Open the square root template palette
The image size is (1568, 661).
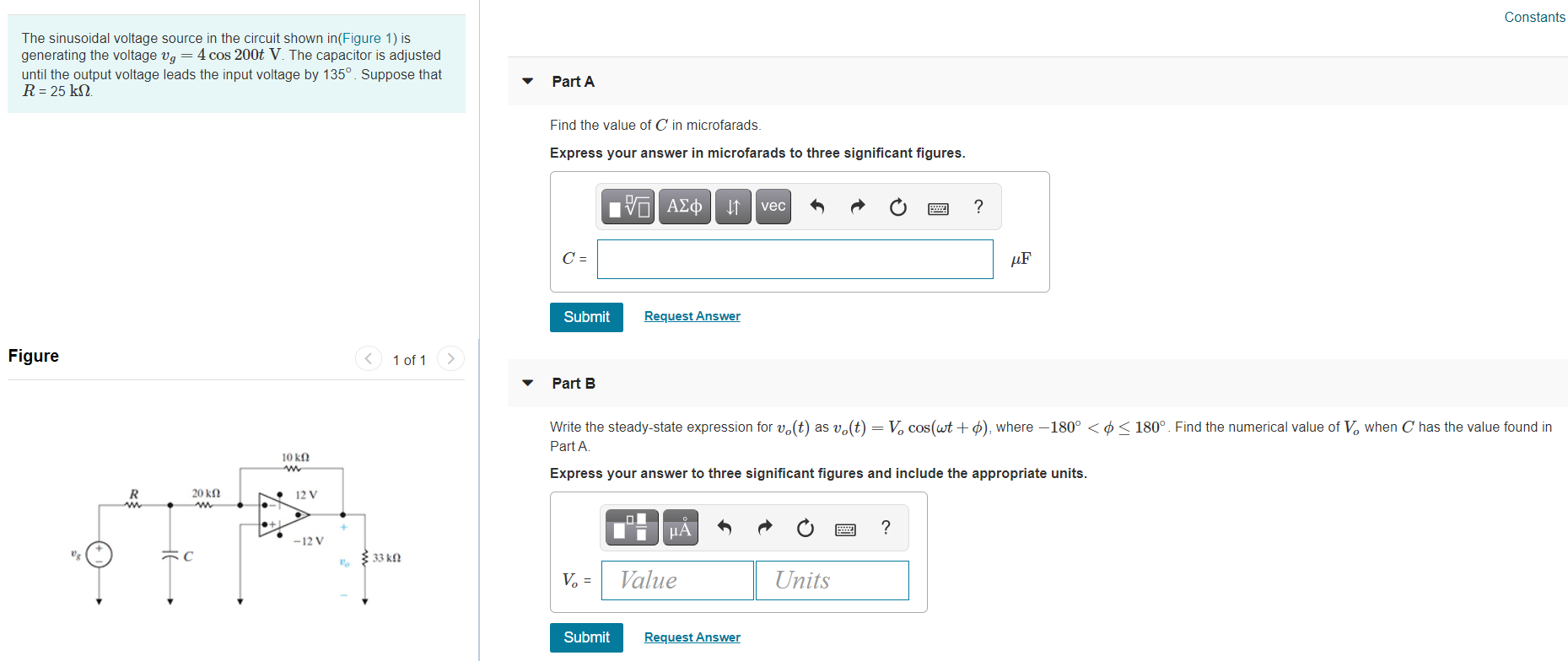[x=628, y=206]
